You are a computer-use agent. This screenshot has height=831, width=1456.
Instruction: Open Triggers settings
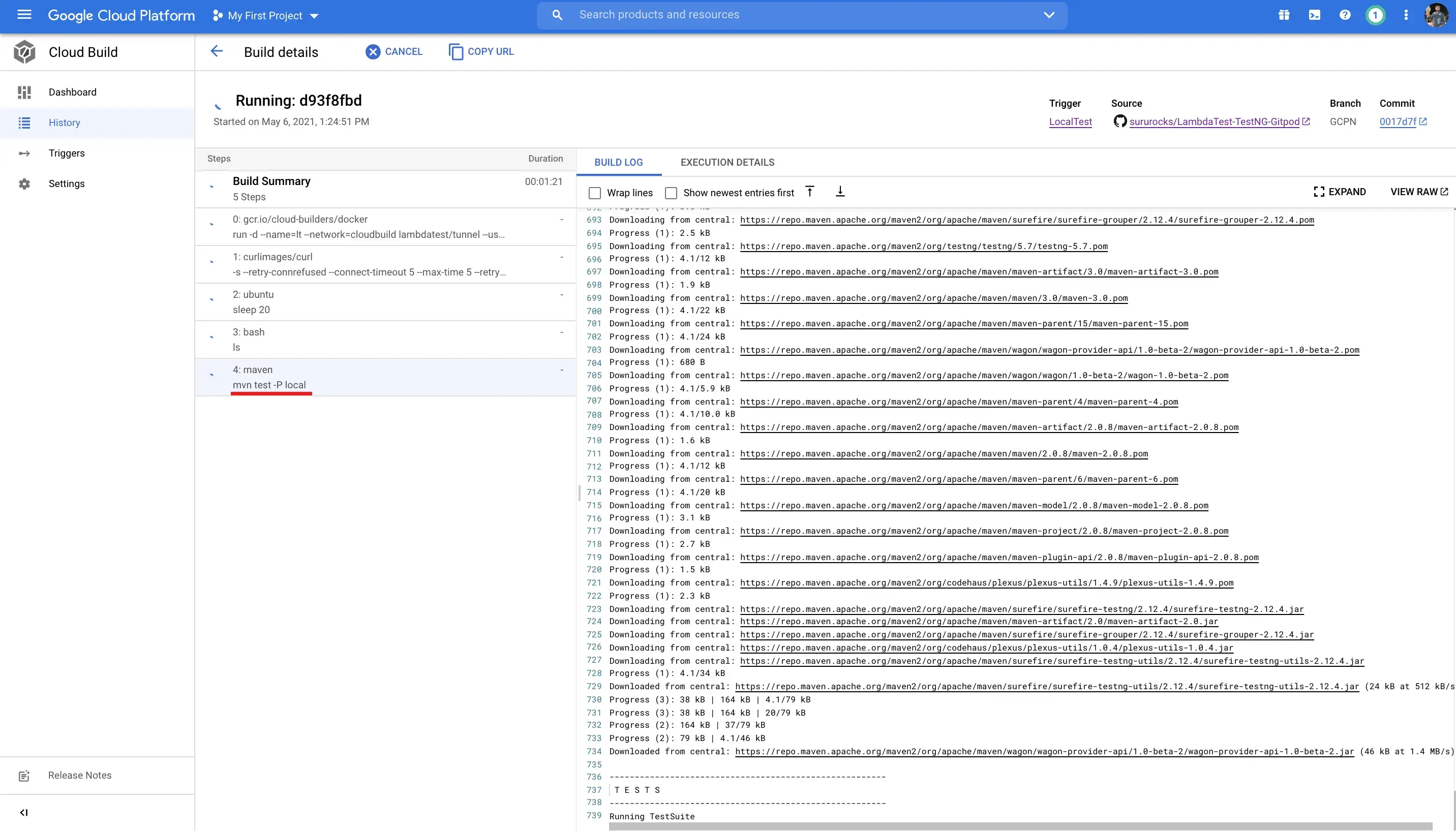(x=66, y=153)
